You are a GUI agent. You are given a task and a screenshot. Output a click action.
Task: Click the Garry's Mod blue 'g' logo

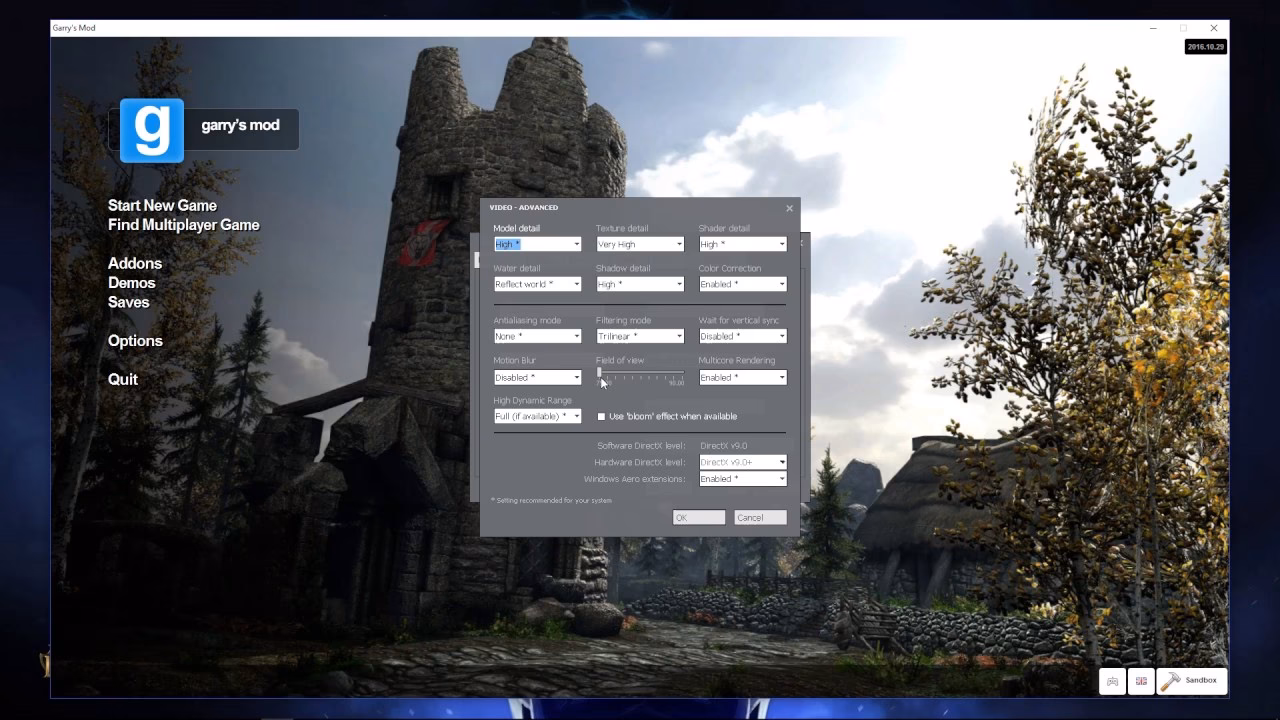(152, 130)
